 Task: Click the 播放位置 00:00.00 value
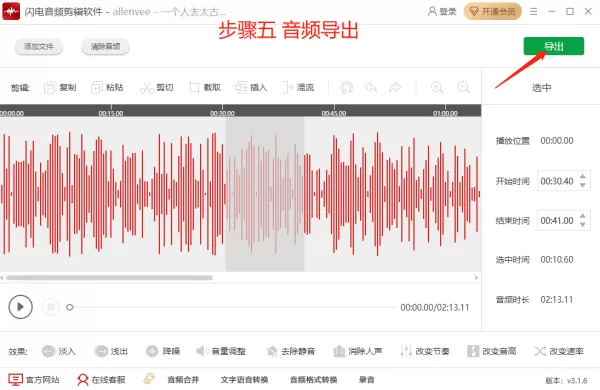pos(557,141)
